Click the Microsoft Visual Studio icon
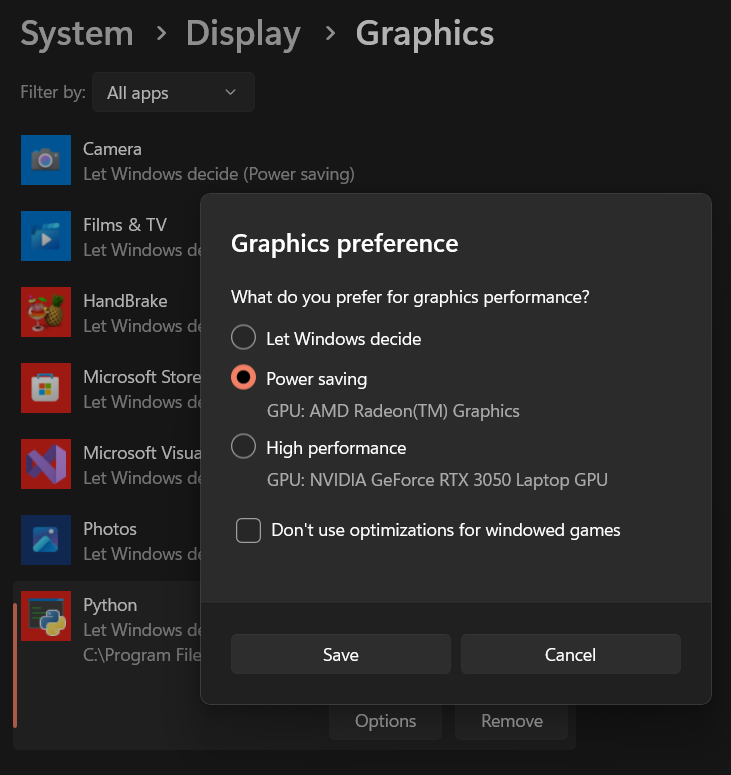The height and width of the screenshot is (775, 731). coord(46,464)
